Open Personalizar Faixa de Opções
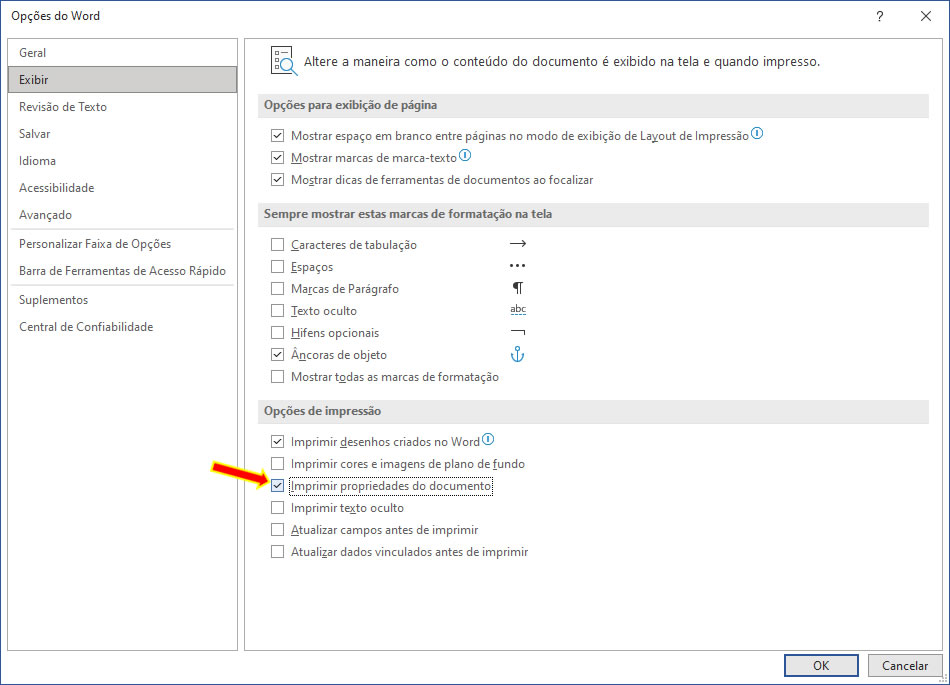The image size is (950, 685). 122,243
